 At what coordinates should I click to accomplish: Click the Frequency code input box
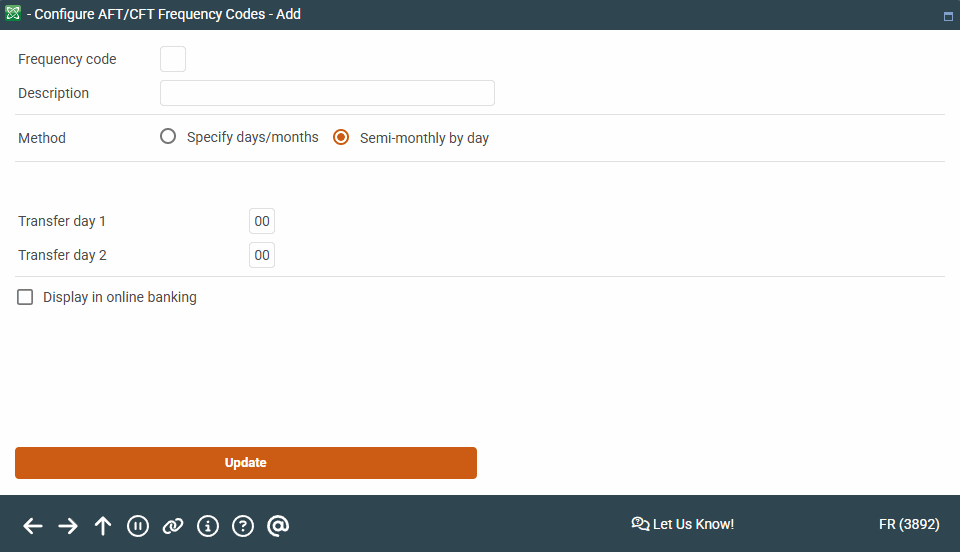173,59
